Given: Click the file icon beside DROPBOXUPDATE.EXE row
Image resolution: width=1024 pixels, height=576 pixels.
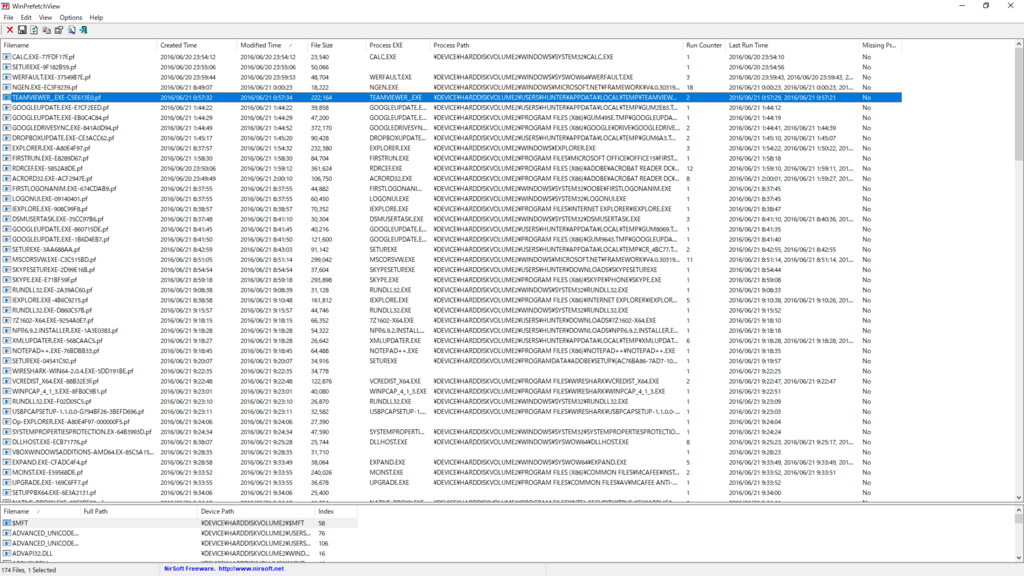Looking at the screenshot, I should point(7,138).
